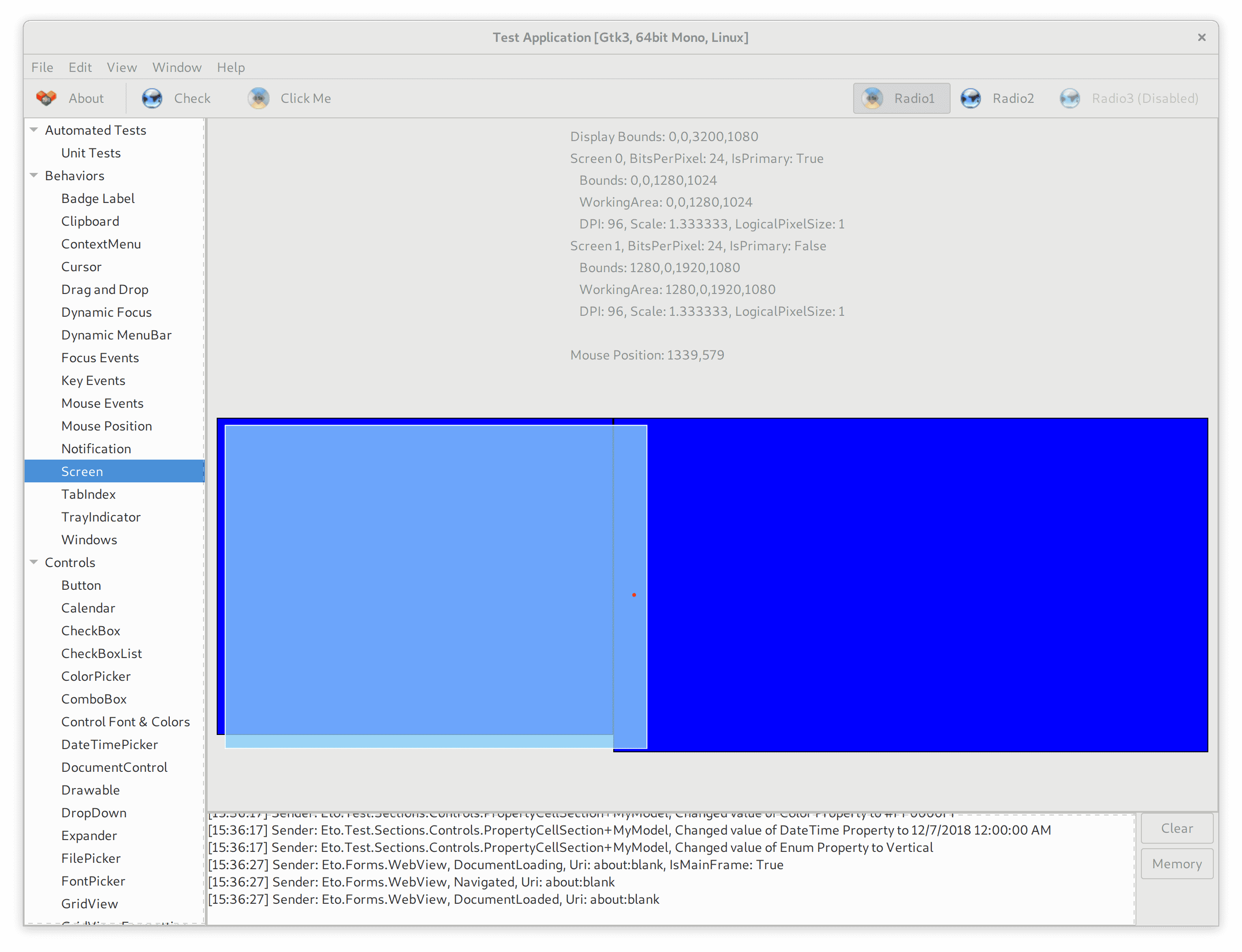Click the About toolbar icon
The width and height of the screenshot is (1242, 952).
click(x=47, y=97)
